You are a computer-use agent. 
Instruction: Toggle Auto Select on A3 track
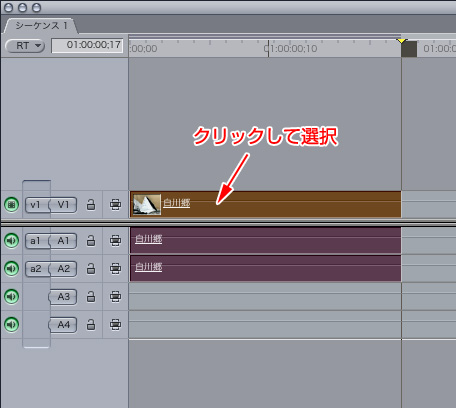(115, 297)
